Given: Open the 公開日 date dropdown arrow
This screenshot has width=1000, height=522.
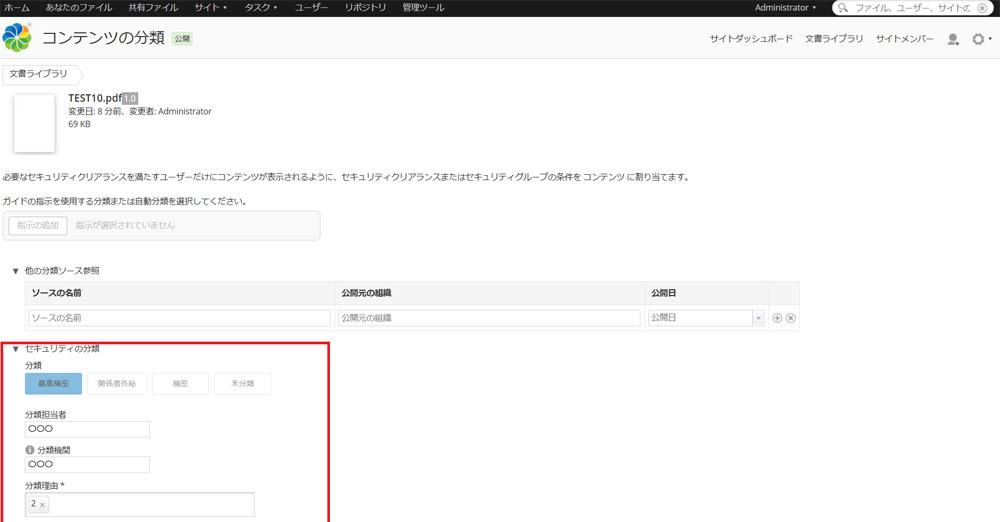Looking at the screenshot, I should [758, 318].
